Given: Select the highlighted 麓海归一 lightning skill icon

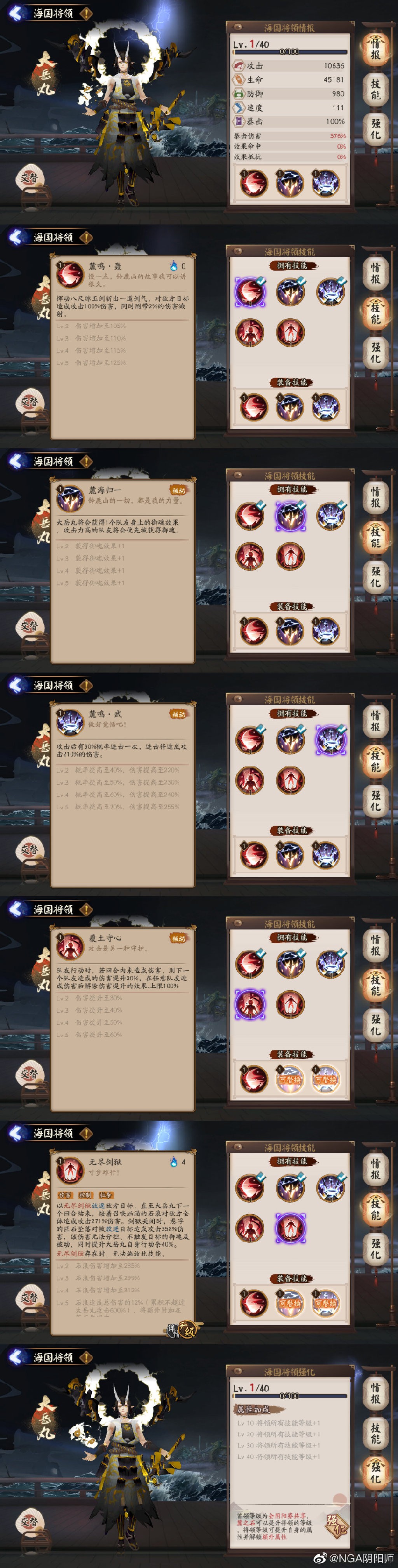Looking at the screenshot, I should (x=290, y=515).
